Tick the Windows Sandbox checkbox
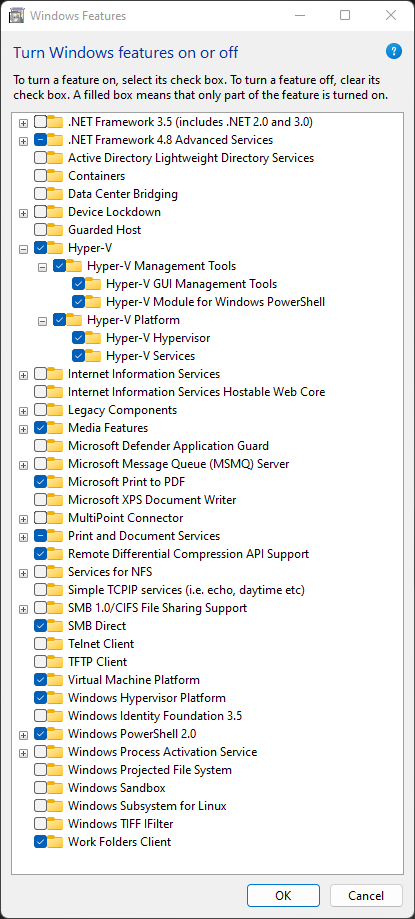The width and height of the screenshot is (415, 919). 40,788
